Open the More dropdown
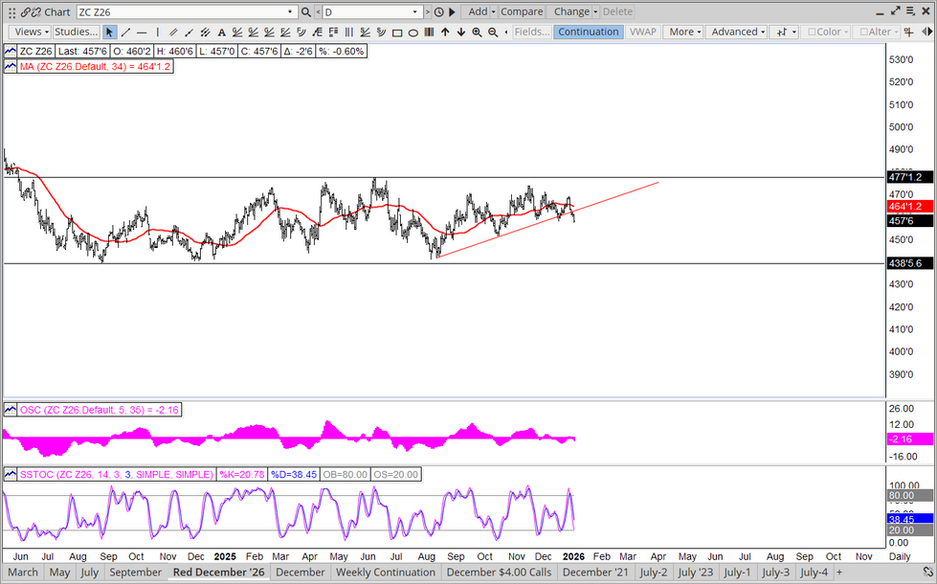 685,32
